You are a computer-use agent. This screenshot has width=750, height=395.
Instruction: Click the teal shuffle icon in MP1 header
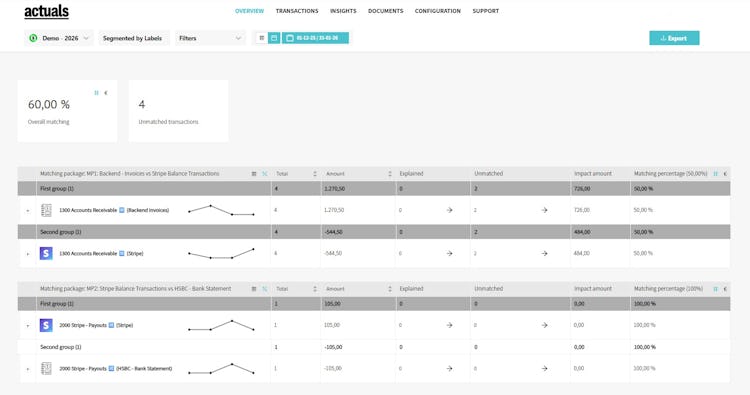pyautogui.click(x=265, y=174)
